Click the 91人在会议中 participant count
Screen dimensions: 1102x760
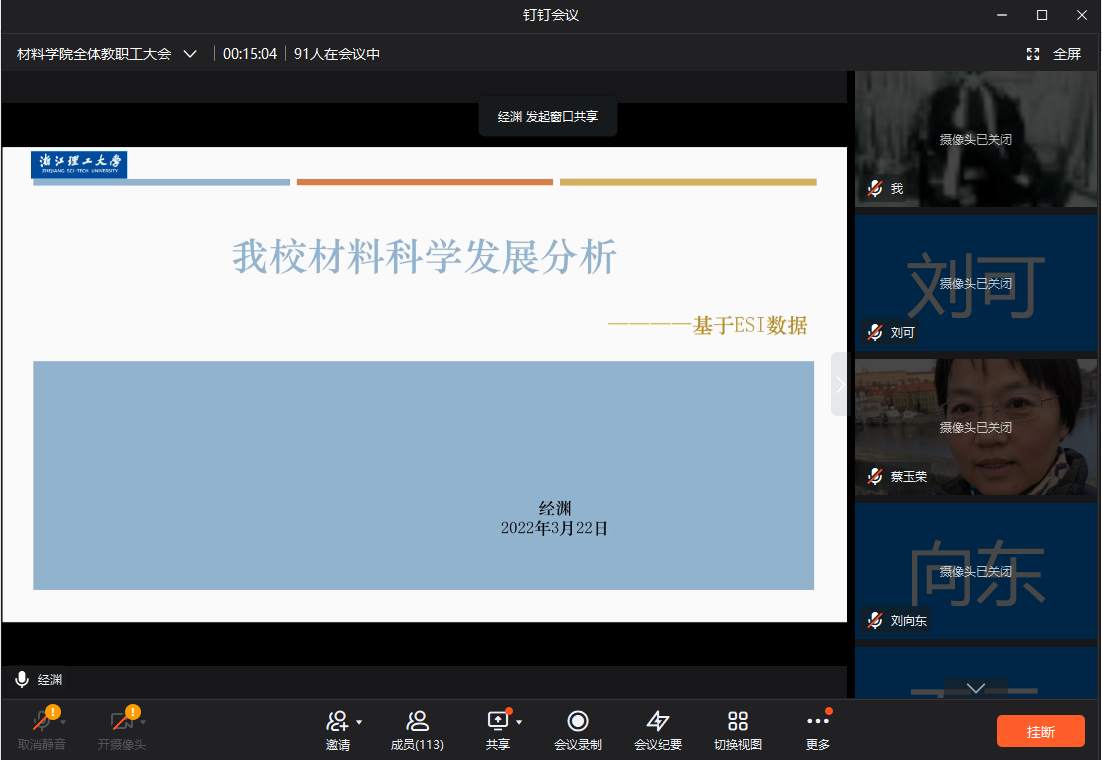[x=337, y=54]
